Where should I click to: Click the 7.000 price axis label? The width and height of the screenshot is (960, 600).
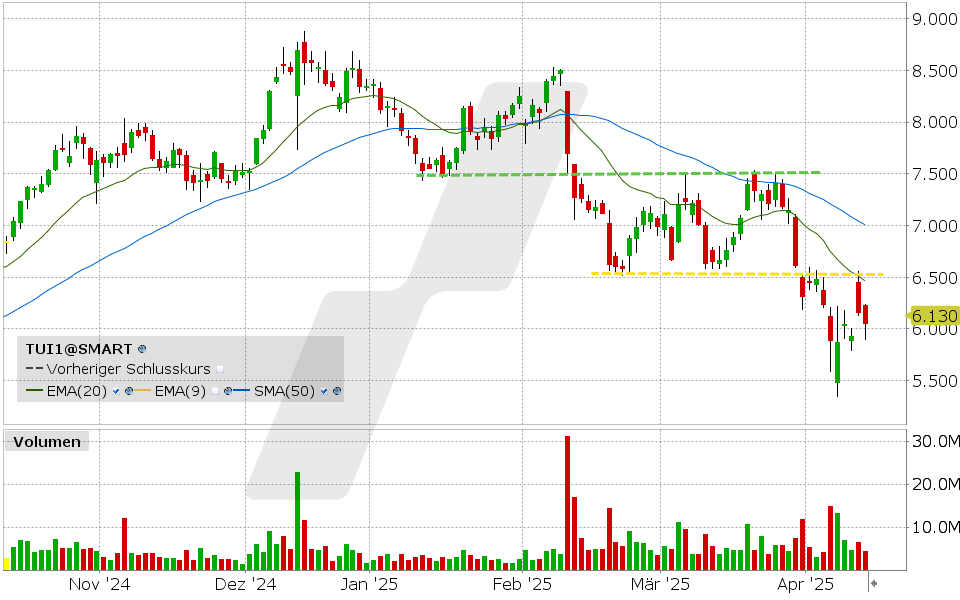click(934, 226)
